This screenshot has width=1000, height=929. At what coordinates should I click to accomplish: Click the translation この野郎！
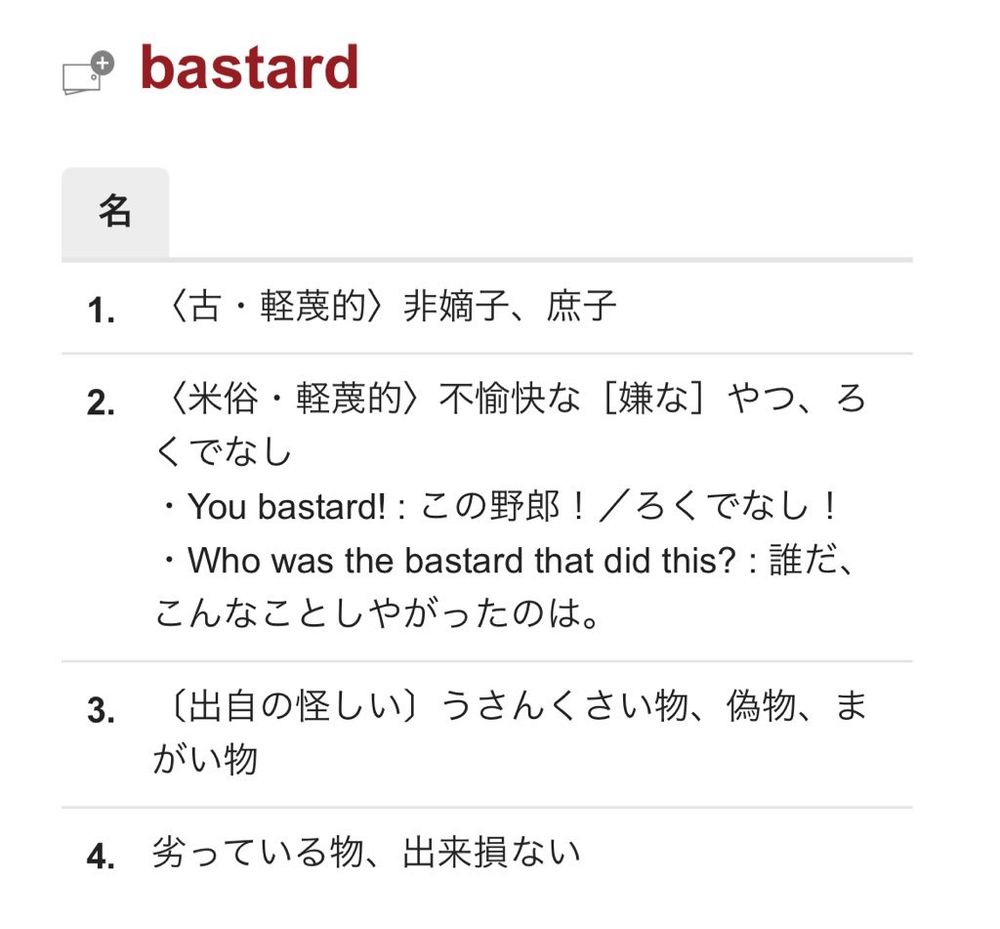point(504,506)
